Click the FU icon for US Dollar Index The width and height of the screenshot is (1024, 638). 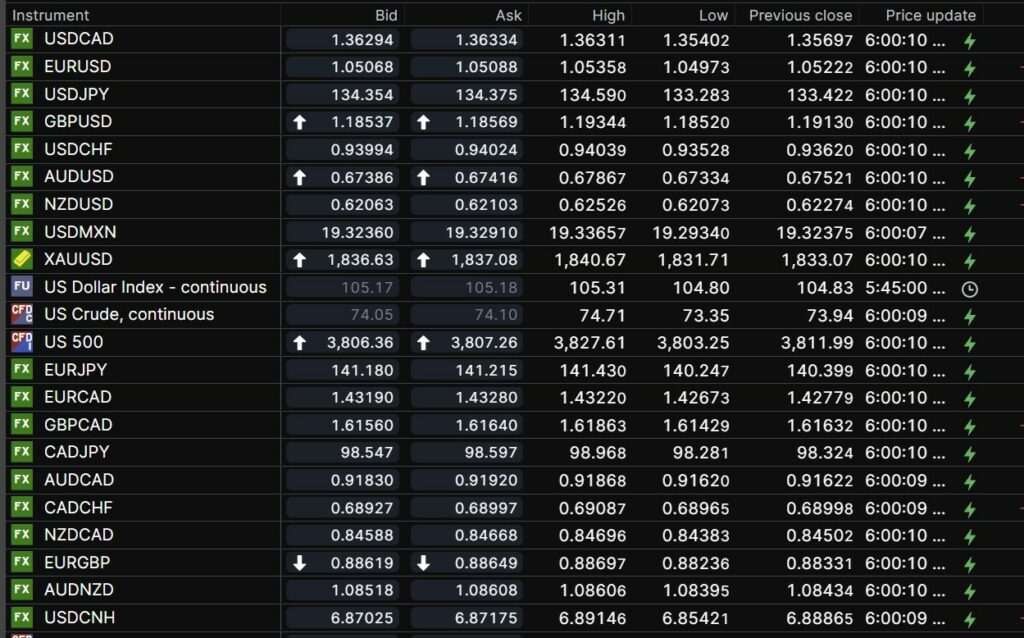(21, 287)
